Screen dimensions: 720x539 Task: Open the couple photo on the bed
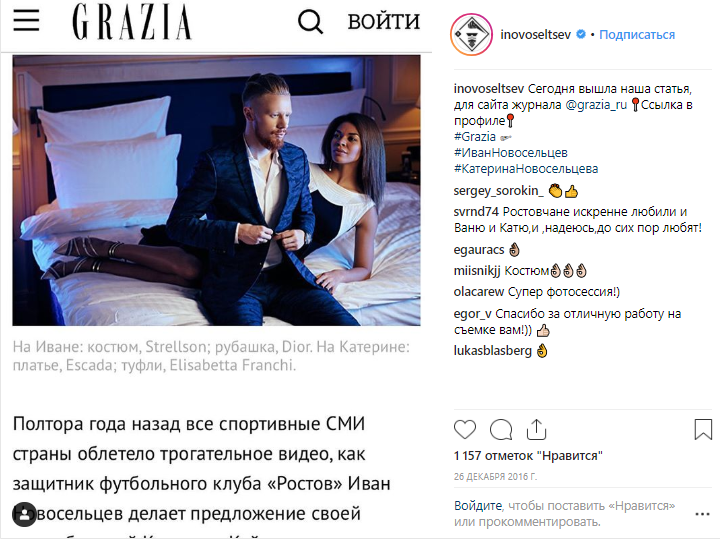pos(216,191)
